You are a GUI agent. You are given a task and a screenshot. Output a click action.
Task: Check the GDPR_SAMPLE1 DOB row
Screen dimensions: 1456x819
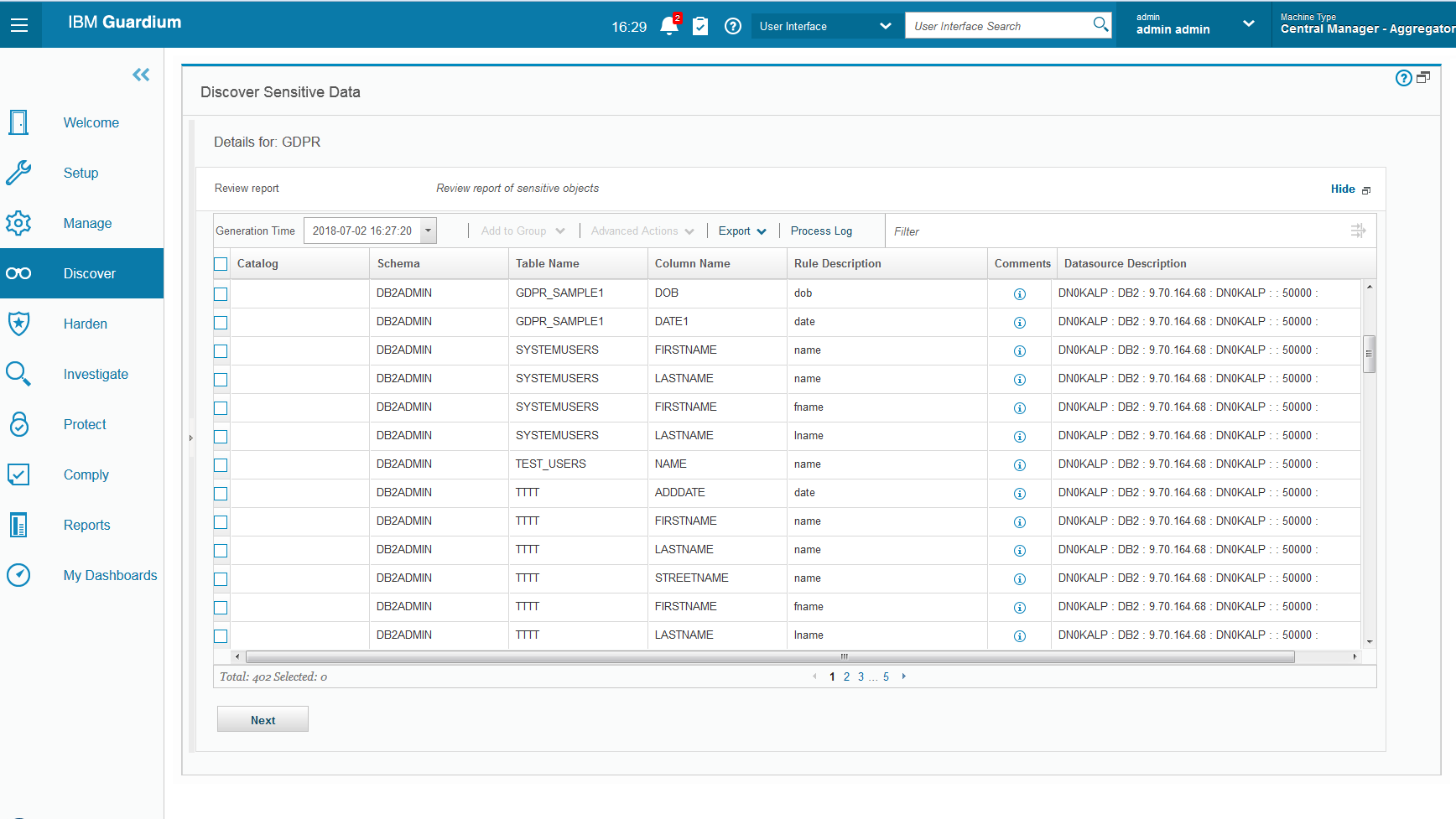(x=221, y=294)
